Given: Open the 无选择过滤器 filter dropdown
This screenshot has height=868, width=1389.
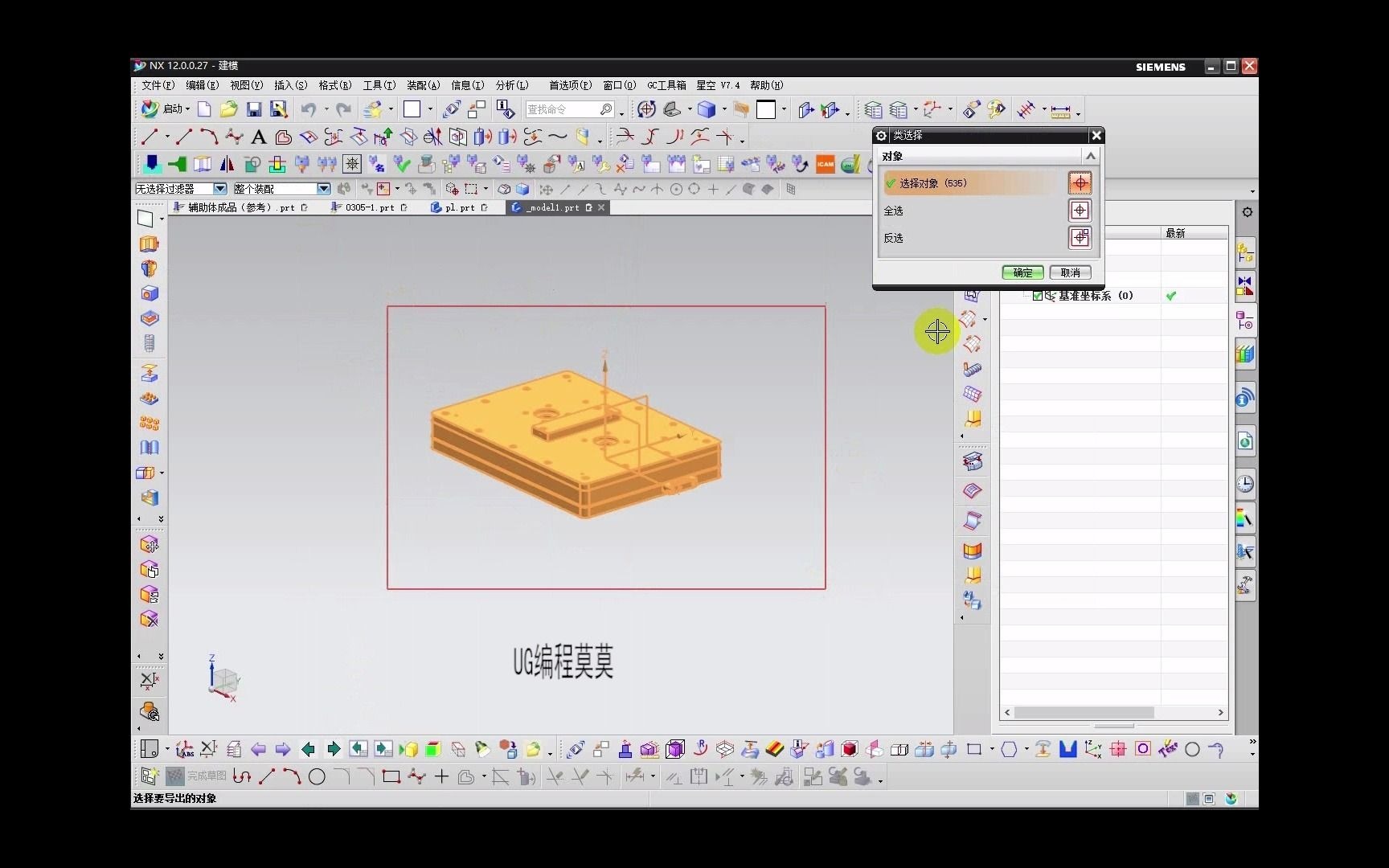Looking at the screenshot, I should click(219, 189).
